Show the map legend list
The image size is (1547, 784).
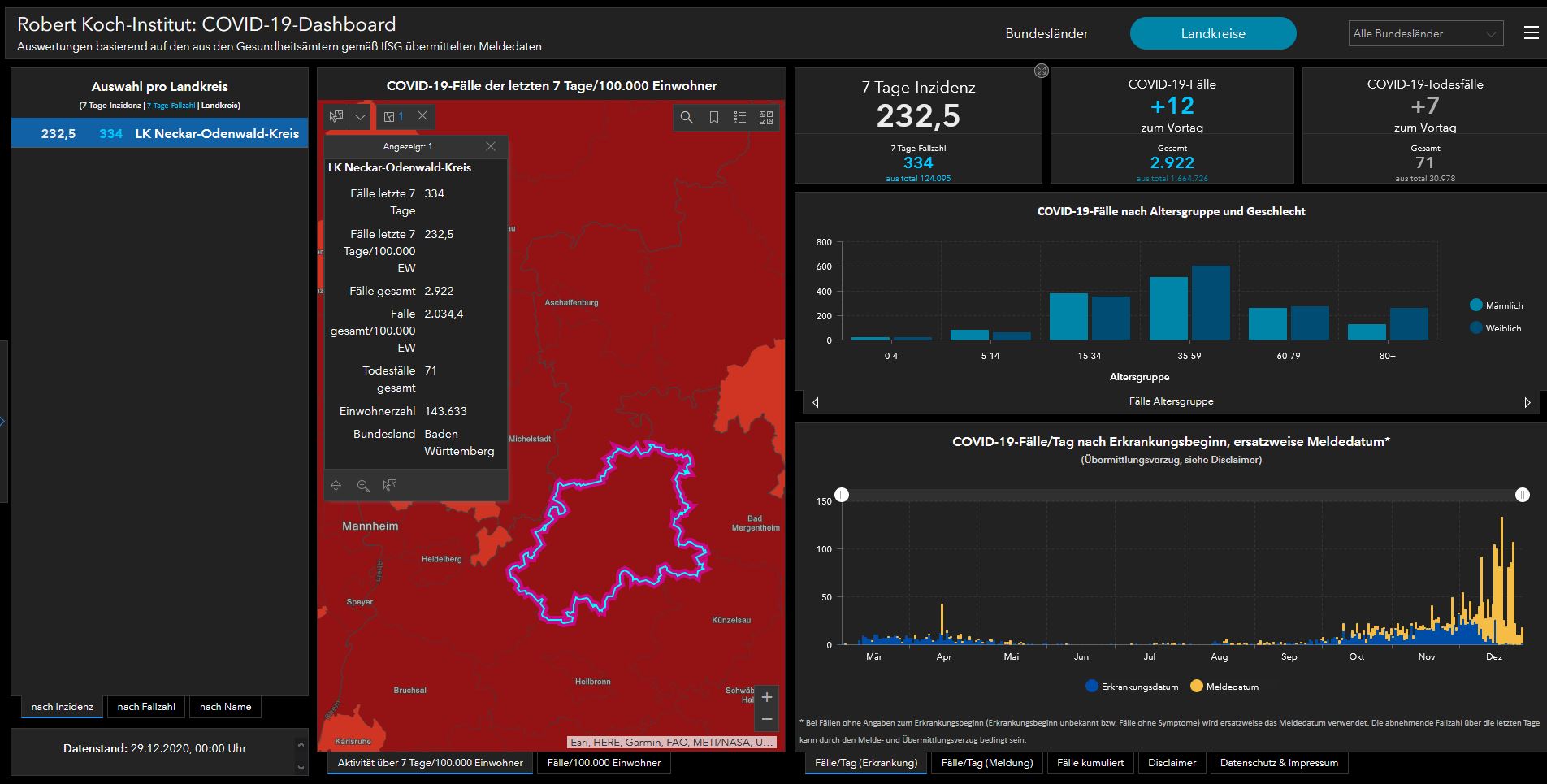click(x=740, y=118)
